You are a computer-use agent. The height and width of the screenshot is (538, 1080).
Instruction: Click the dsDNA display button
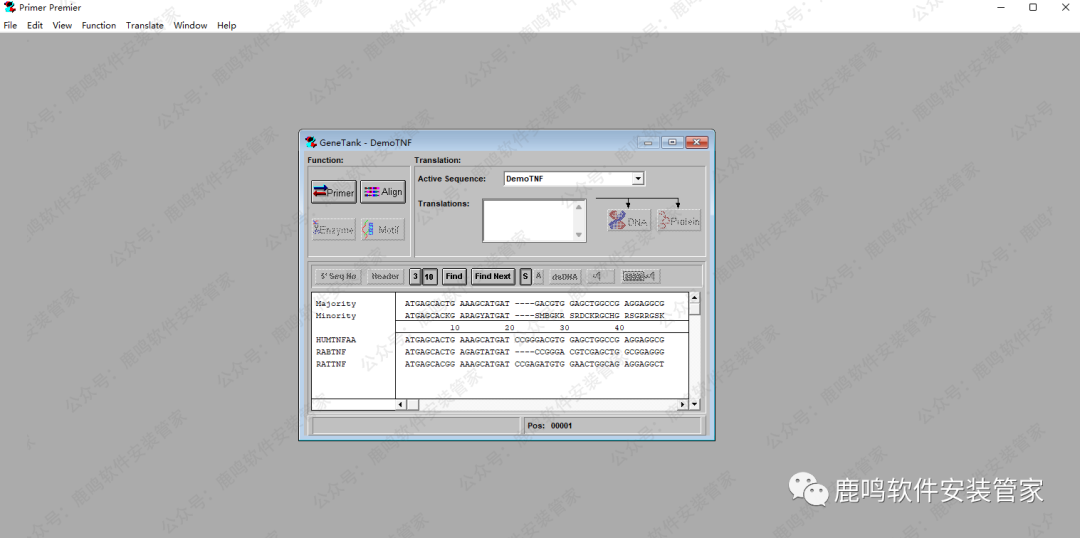[x=565, y=276]
